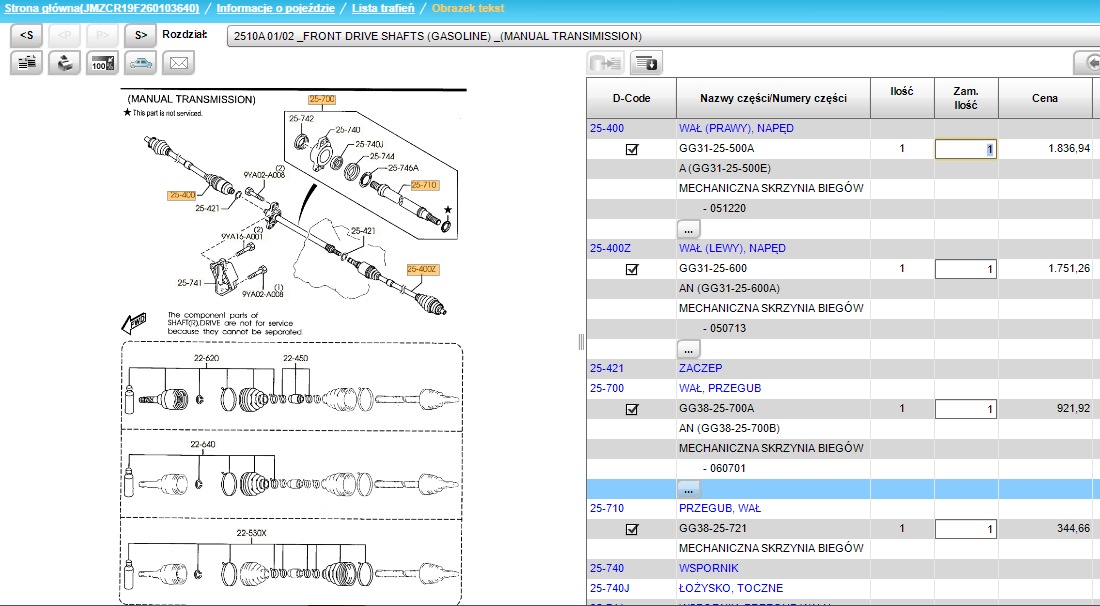Open the Rozdział chapter dropdown

click(x=660, y=36)
